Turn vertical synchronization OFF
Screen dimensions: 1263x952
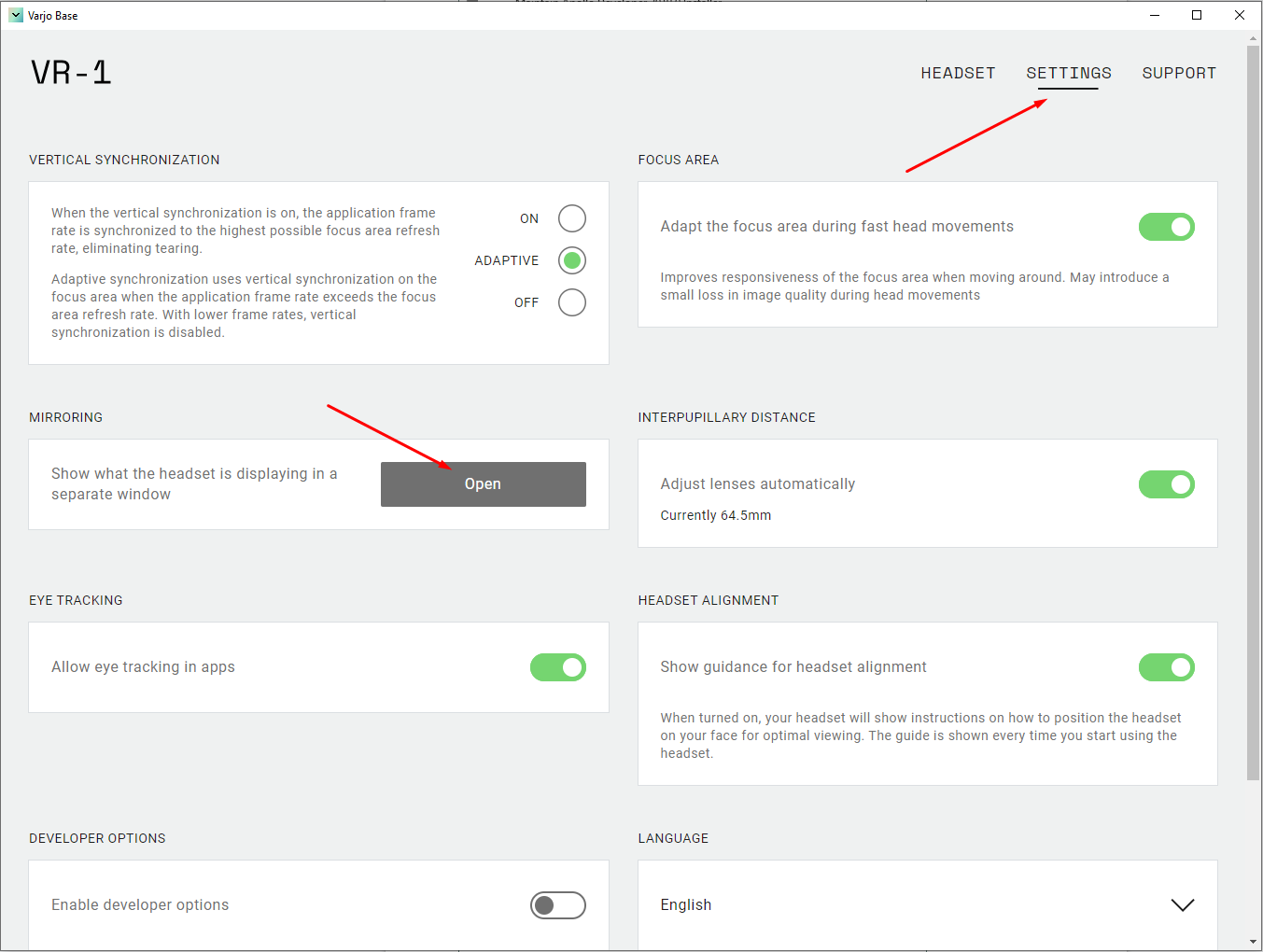[x=572, y=302]
